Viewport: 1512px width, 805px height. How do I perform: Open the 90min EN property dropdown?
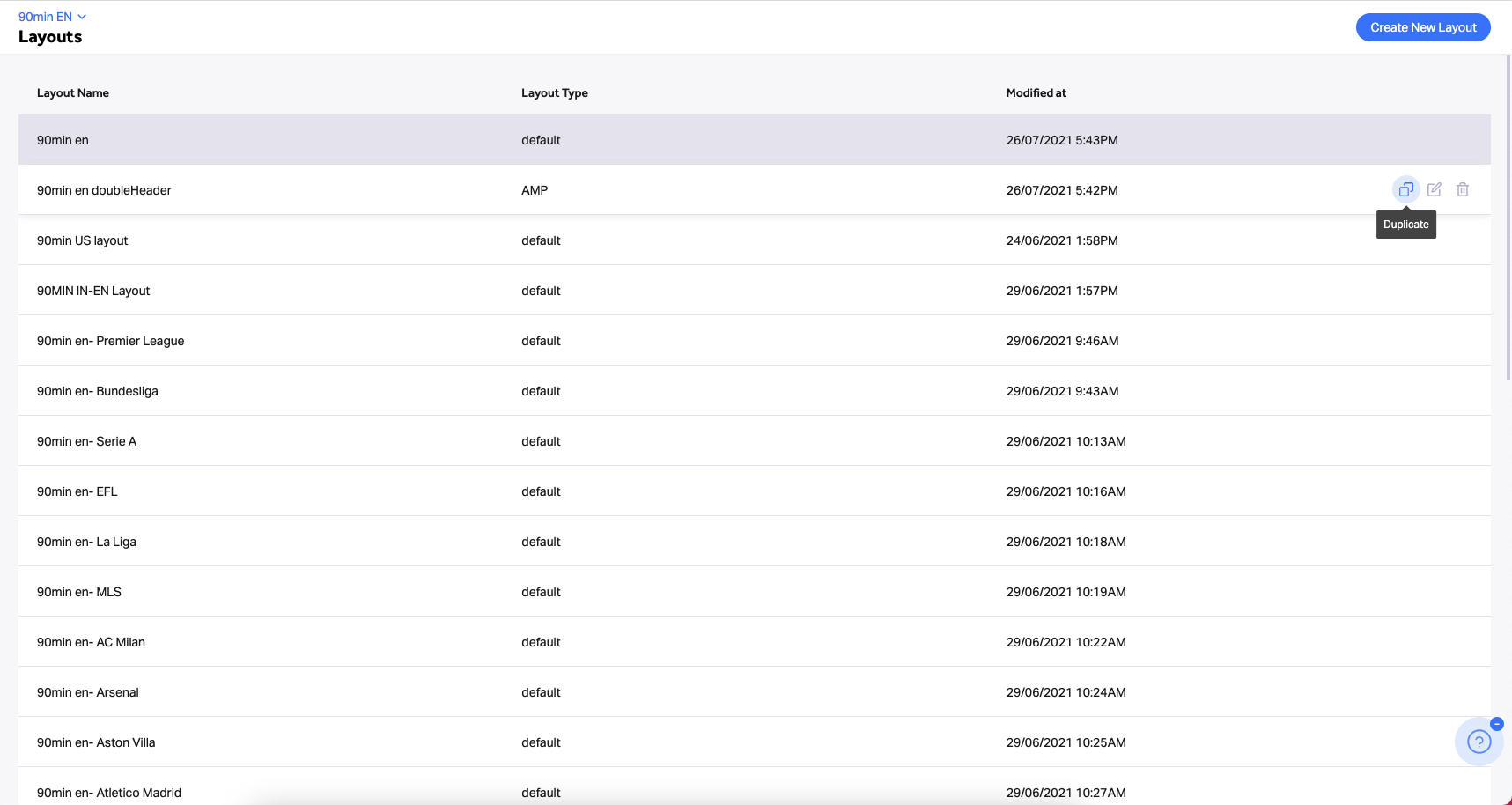pyautogui.click(x=53, y=17)
